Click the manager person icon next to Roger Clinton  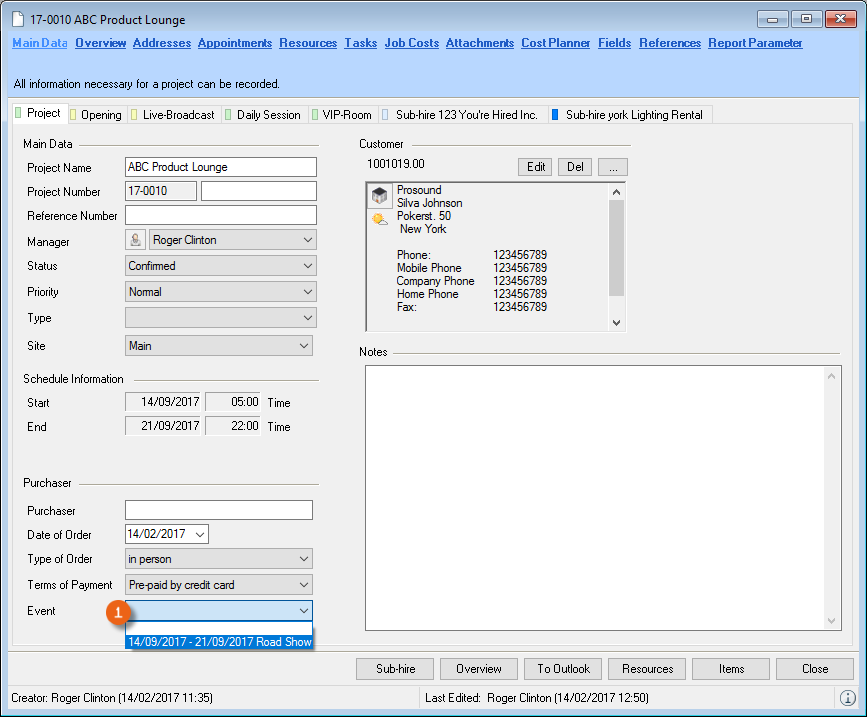[x=135, y=240]
